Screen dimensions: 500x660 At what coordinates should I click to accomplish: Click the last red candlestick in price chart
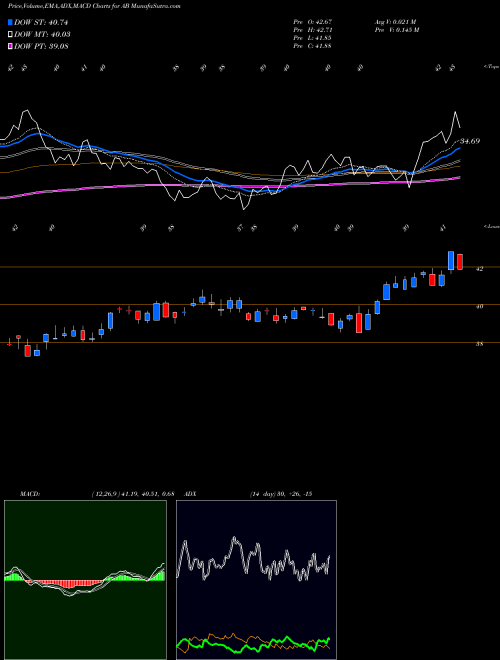pyautogui.click(x=460, y=262)
